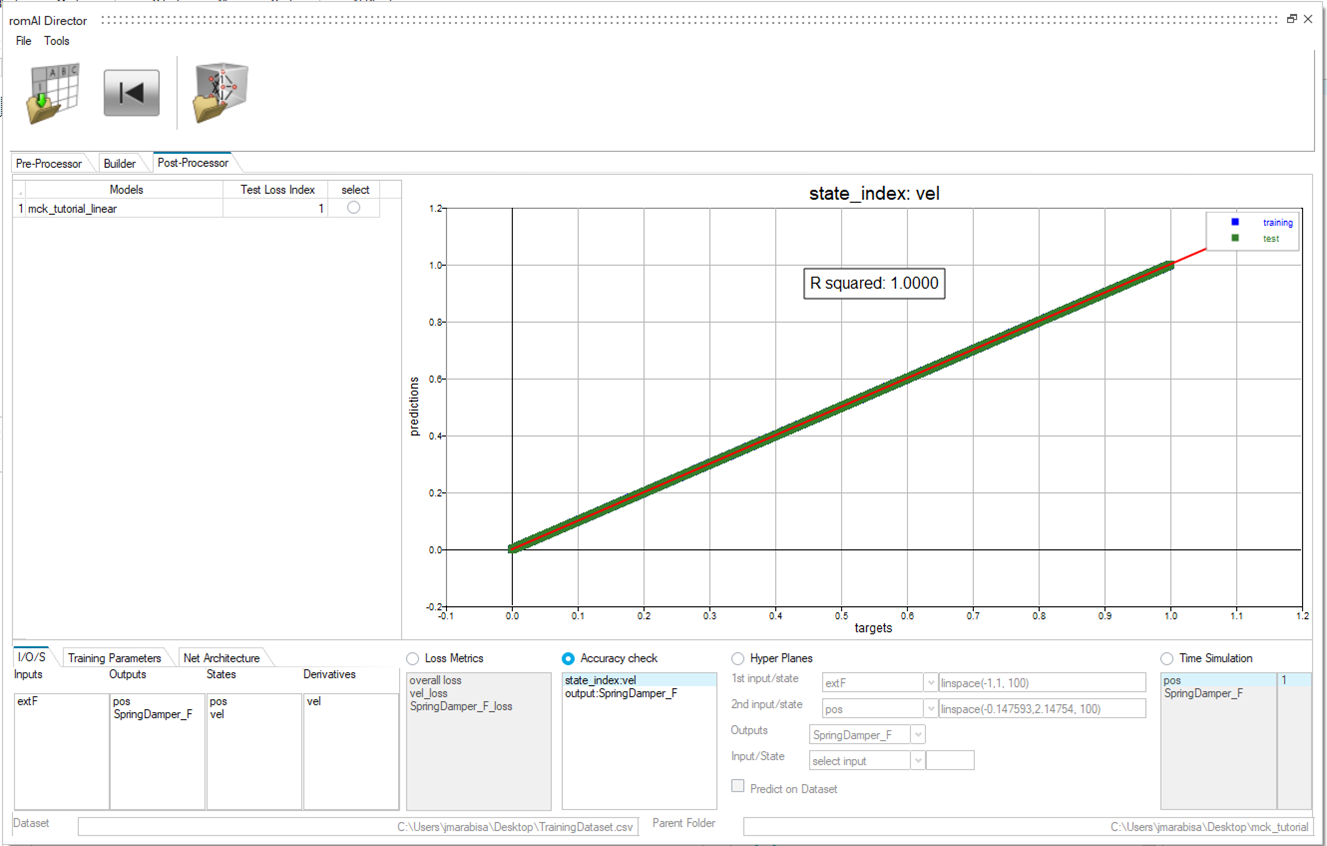The height and width of the screenshot is (846, 1327).
Task: Select output:SpringDamper_F in accuracy list
Action: (621, 693)
